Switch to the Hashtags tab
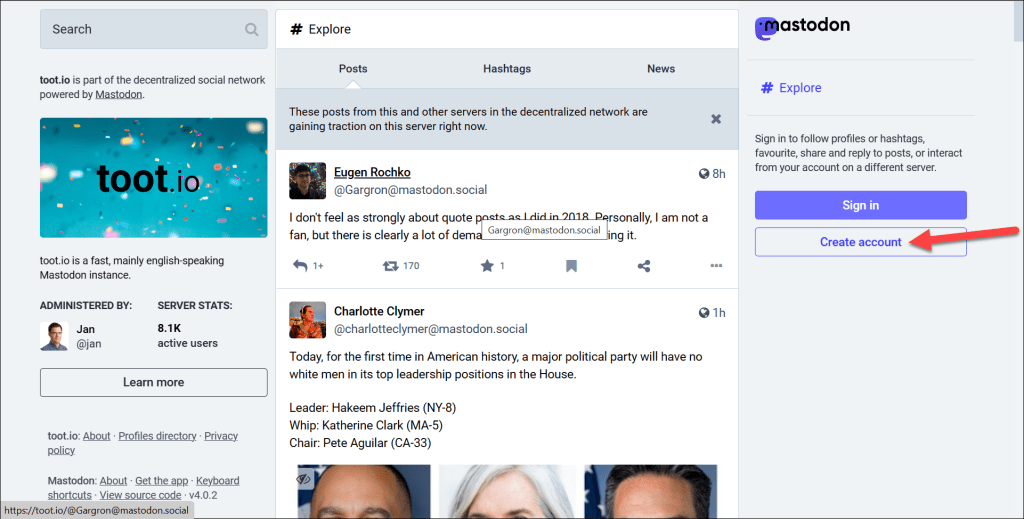Screen dimensions: 1024x519 point(507,69)
